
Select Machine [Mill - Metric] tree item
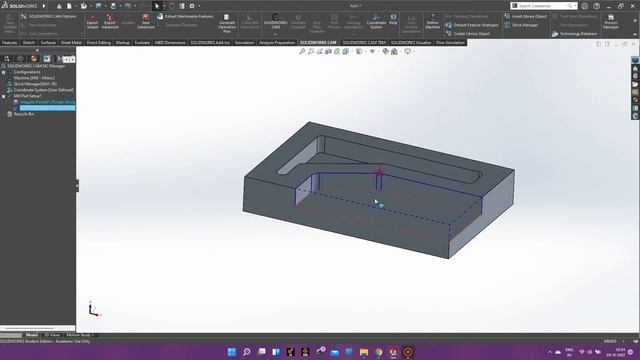34,78
